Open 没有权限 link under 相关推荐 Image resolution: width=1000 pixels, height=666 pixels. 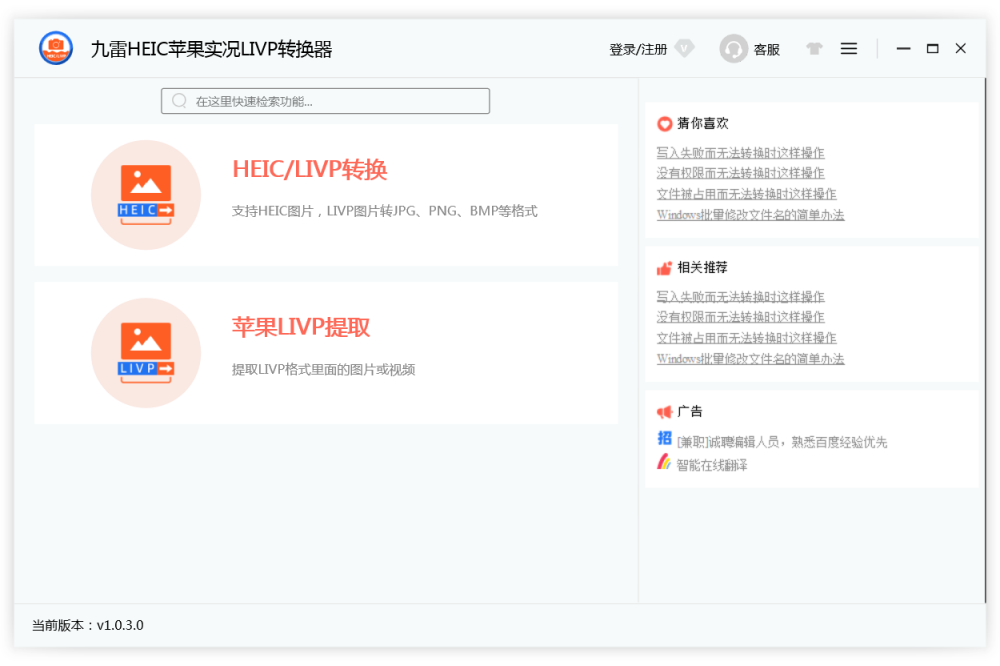(x=740, y=317)
